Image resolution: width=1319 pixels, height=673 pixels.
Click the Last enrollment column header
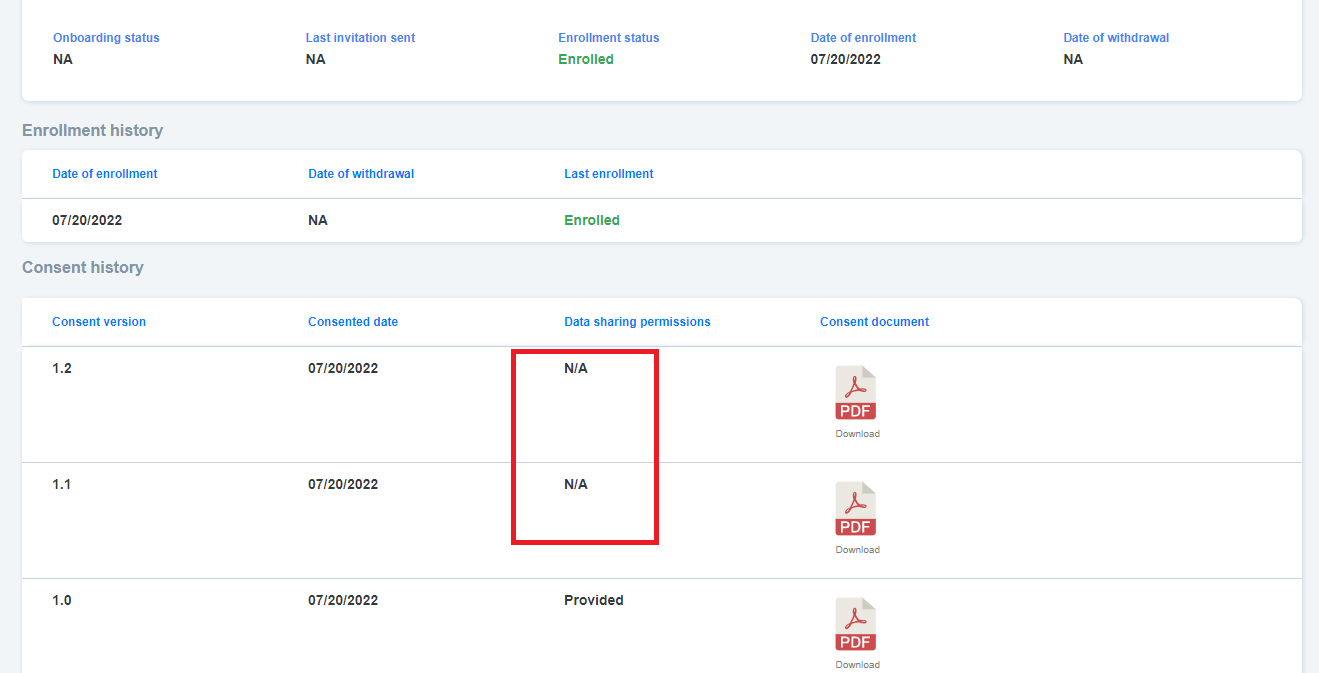coord(609,174)
